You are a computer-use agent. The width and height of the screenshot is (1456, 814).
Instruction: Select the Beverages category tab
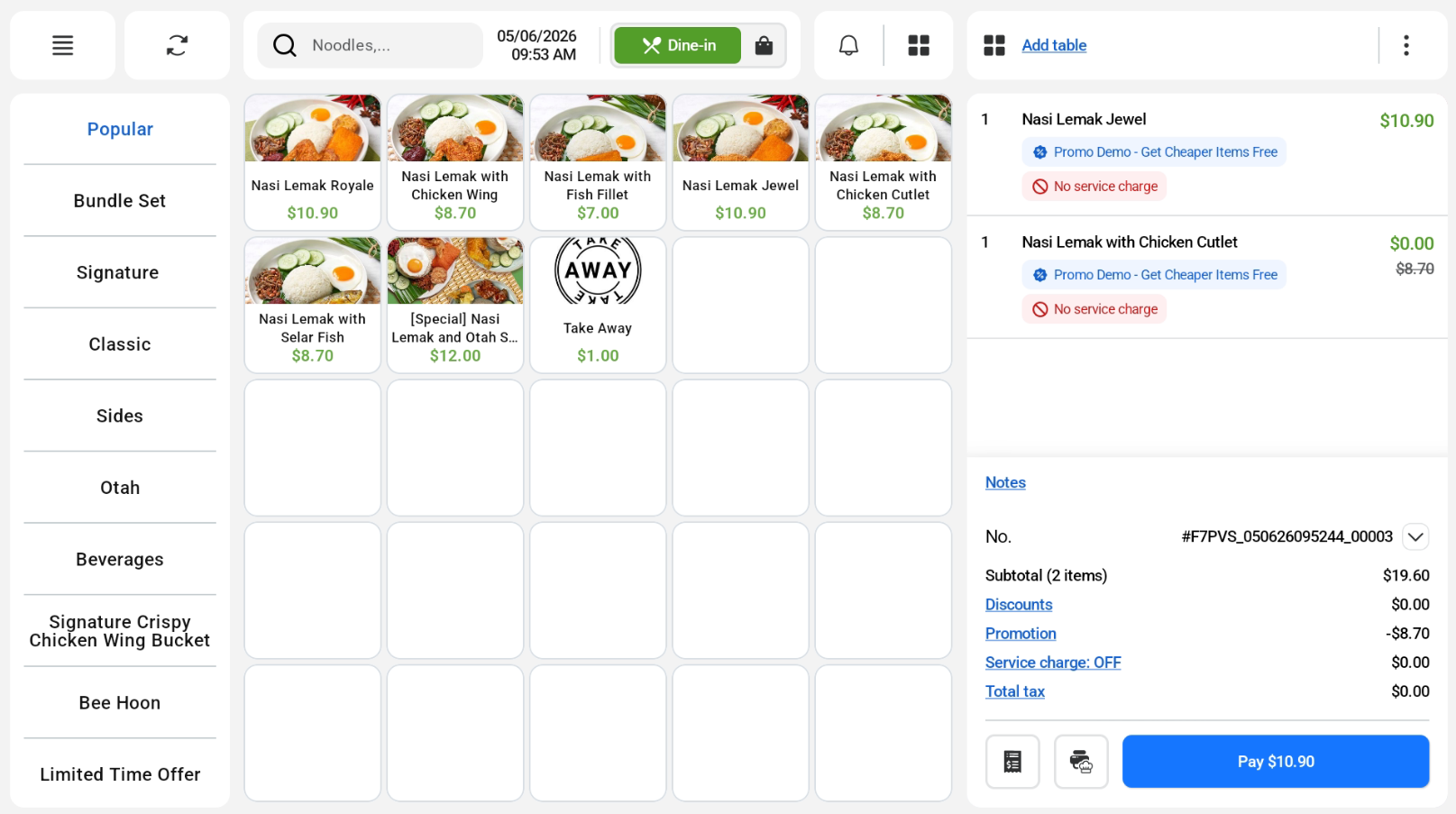[120, 559]
